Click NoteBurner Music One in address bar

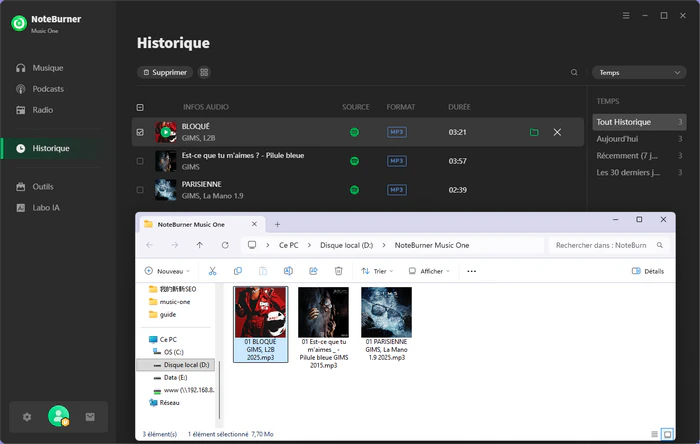[432, 245]
